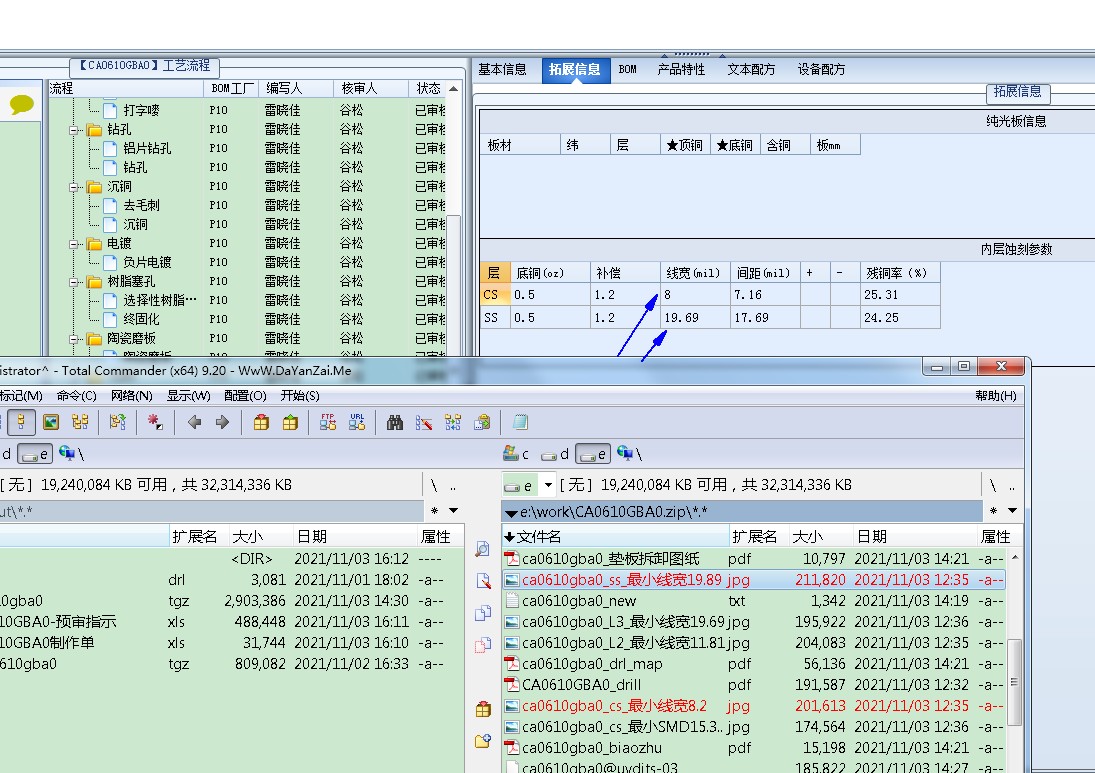Click the reread source directory toolbar icon
Screen dimensions: 1095x773
coord(118,422)
